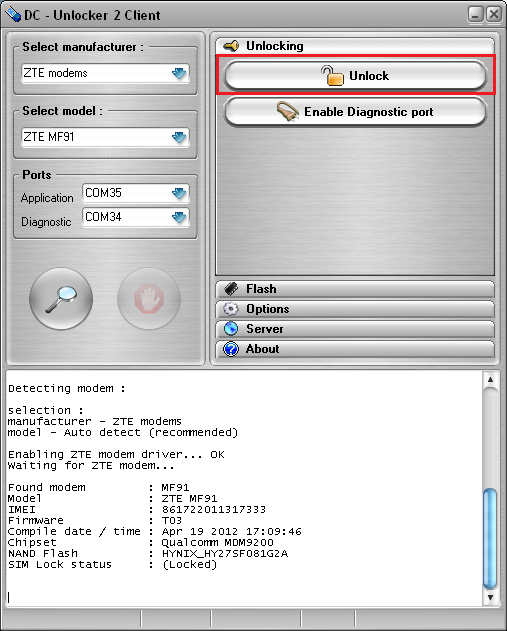Click the magnifying glass detect modem button

(x=61, y=299)
